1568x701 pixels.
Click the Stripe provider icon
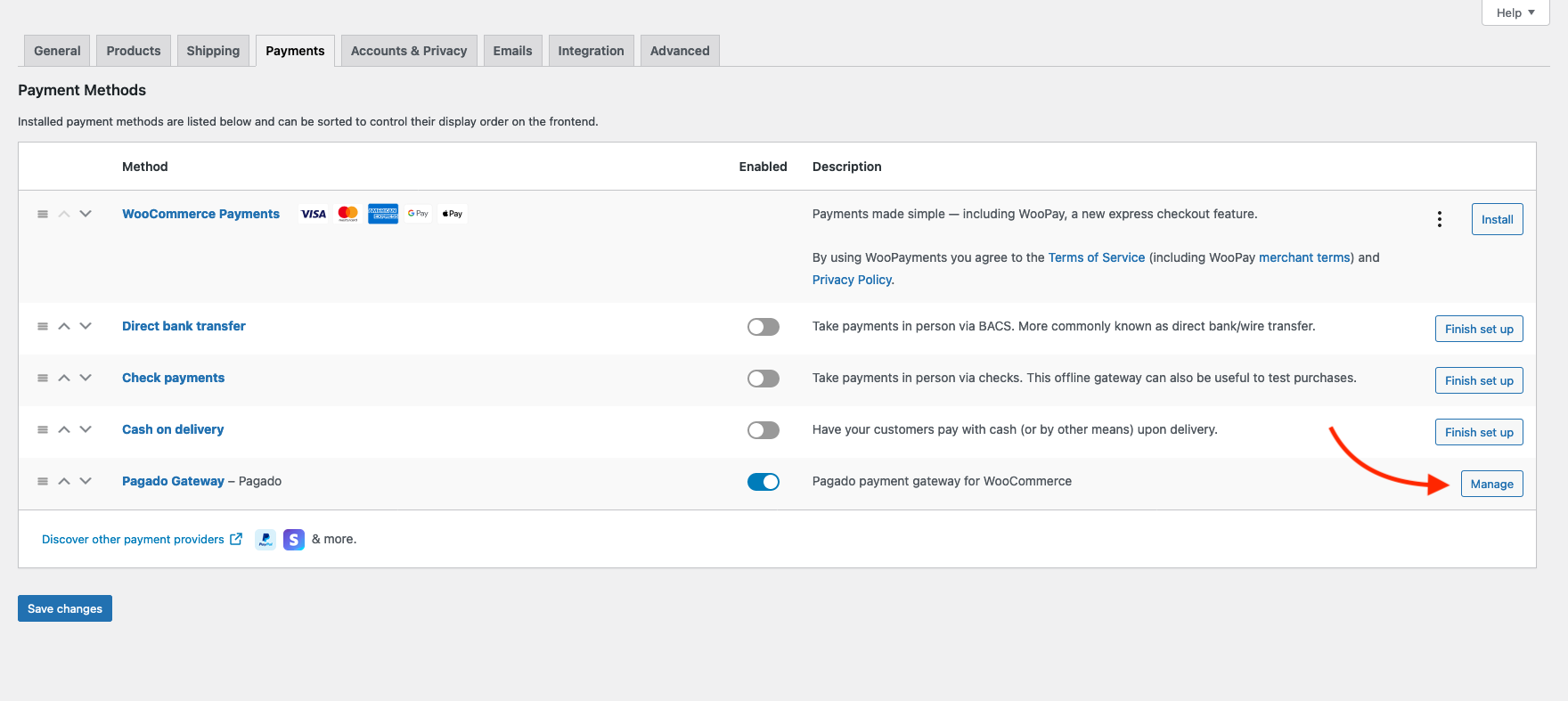pos(294,539)
